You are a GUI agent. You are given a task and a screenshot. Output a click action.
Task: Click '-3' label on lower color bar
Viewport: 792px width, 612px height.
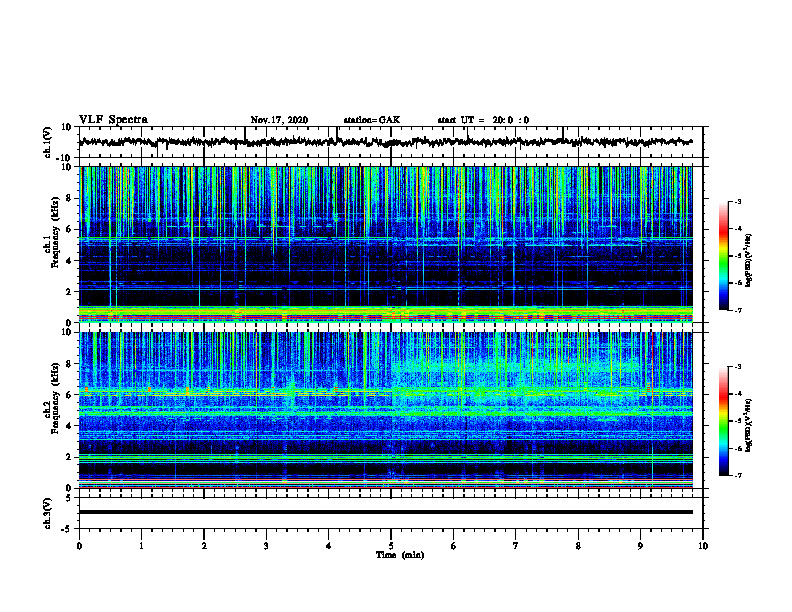click(738, 367)
